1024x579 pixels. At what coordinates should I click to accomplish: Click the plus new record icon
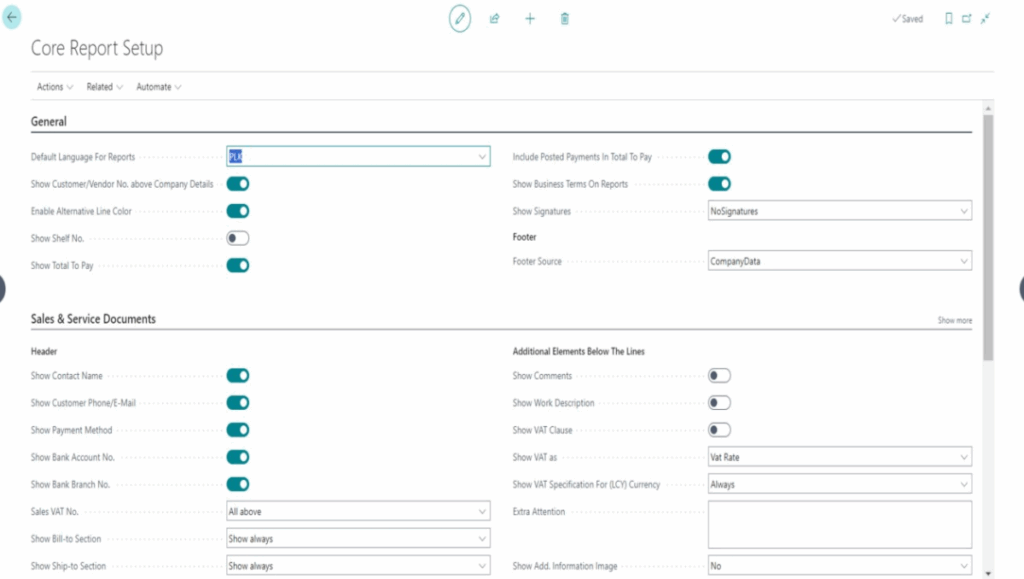[x=530, y=19]
